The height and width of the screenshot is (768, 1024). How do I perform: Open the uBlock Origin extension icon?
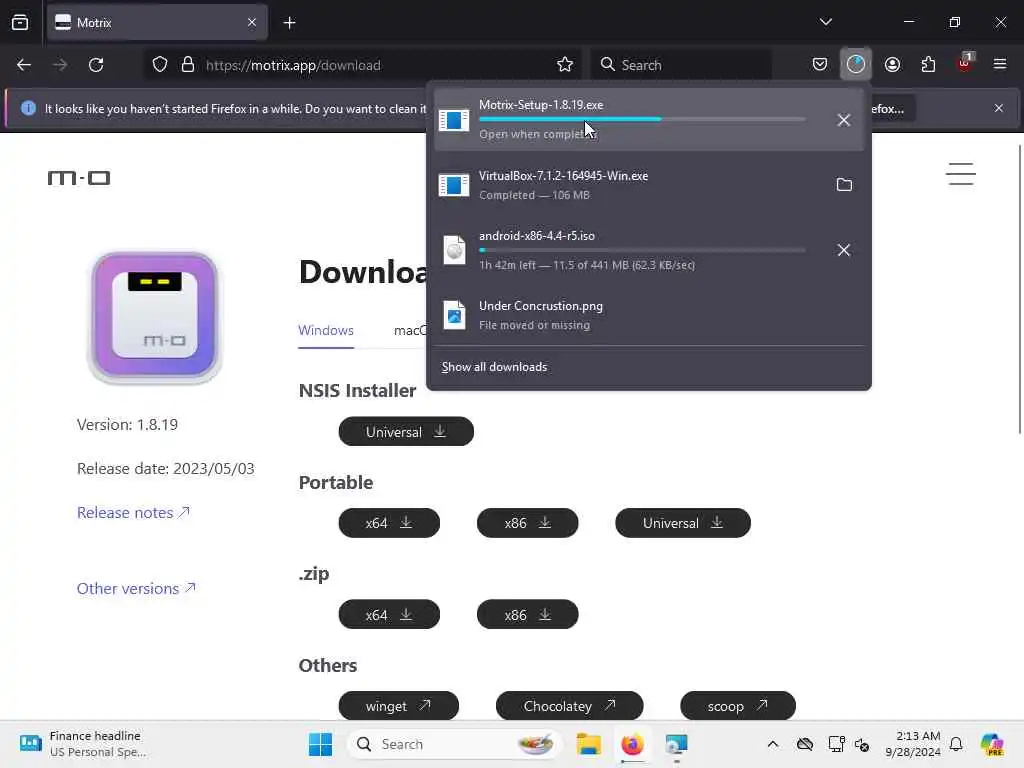point(964,63)
